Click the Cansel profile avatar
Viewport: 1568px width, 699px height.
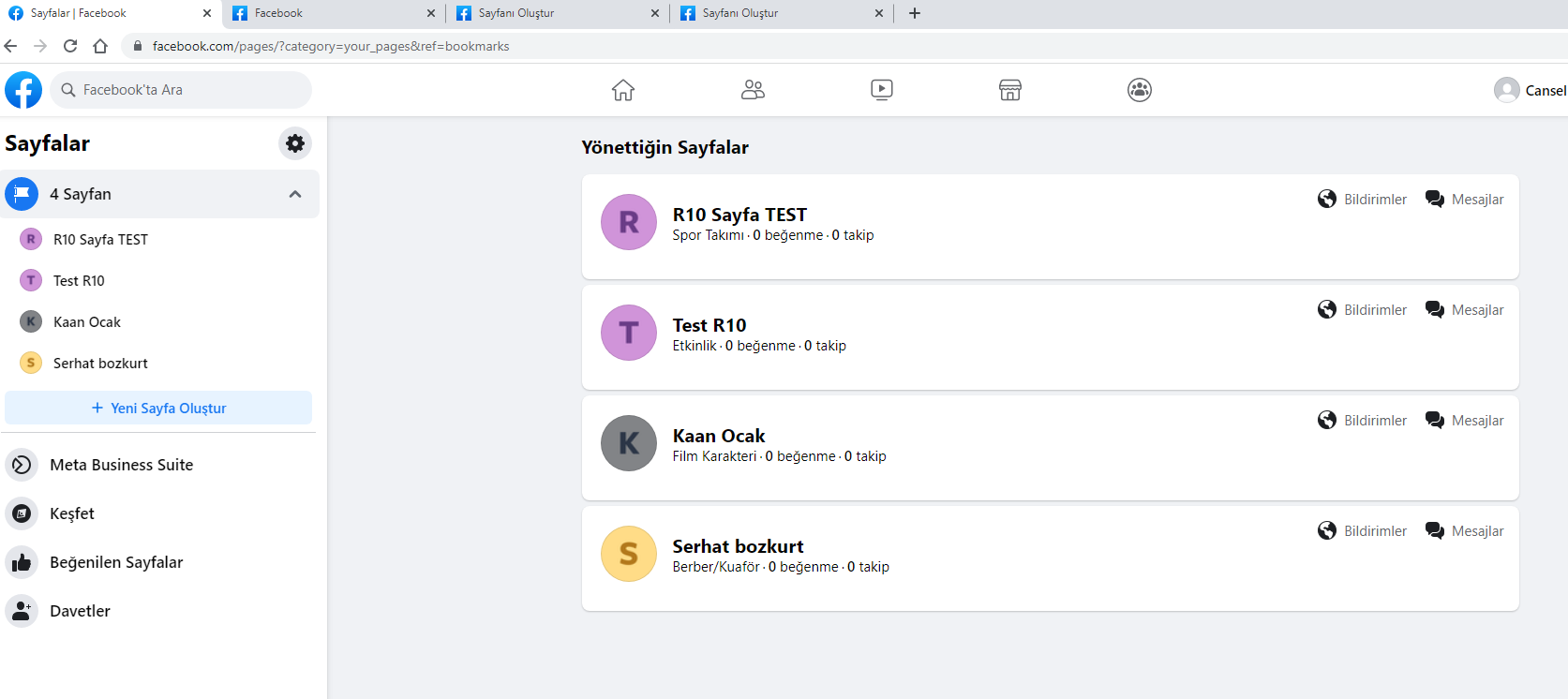(x=1507, y=90)
